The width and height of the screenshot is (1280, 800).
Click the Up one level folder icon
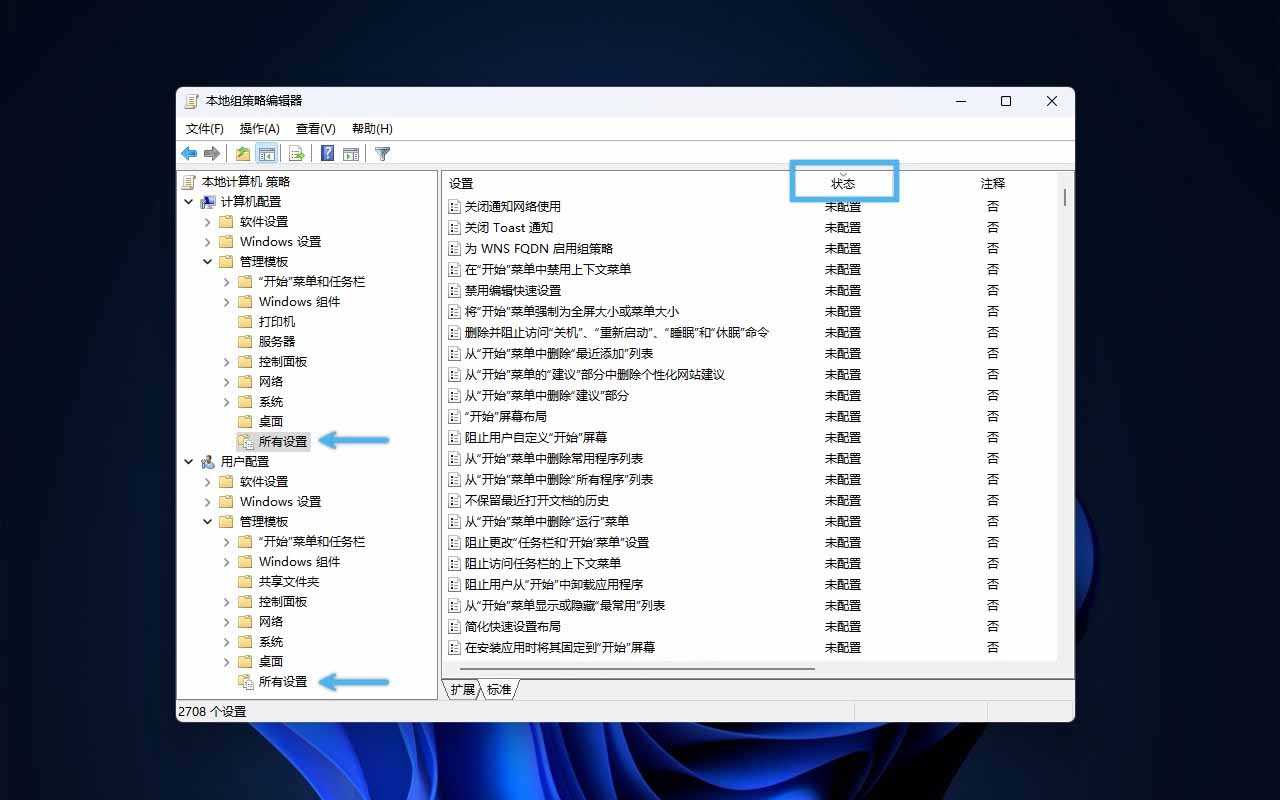coord(242,154)
